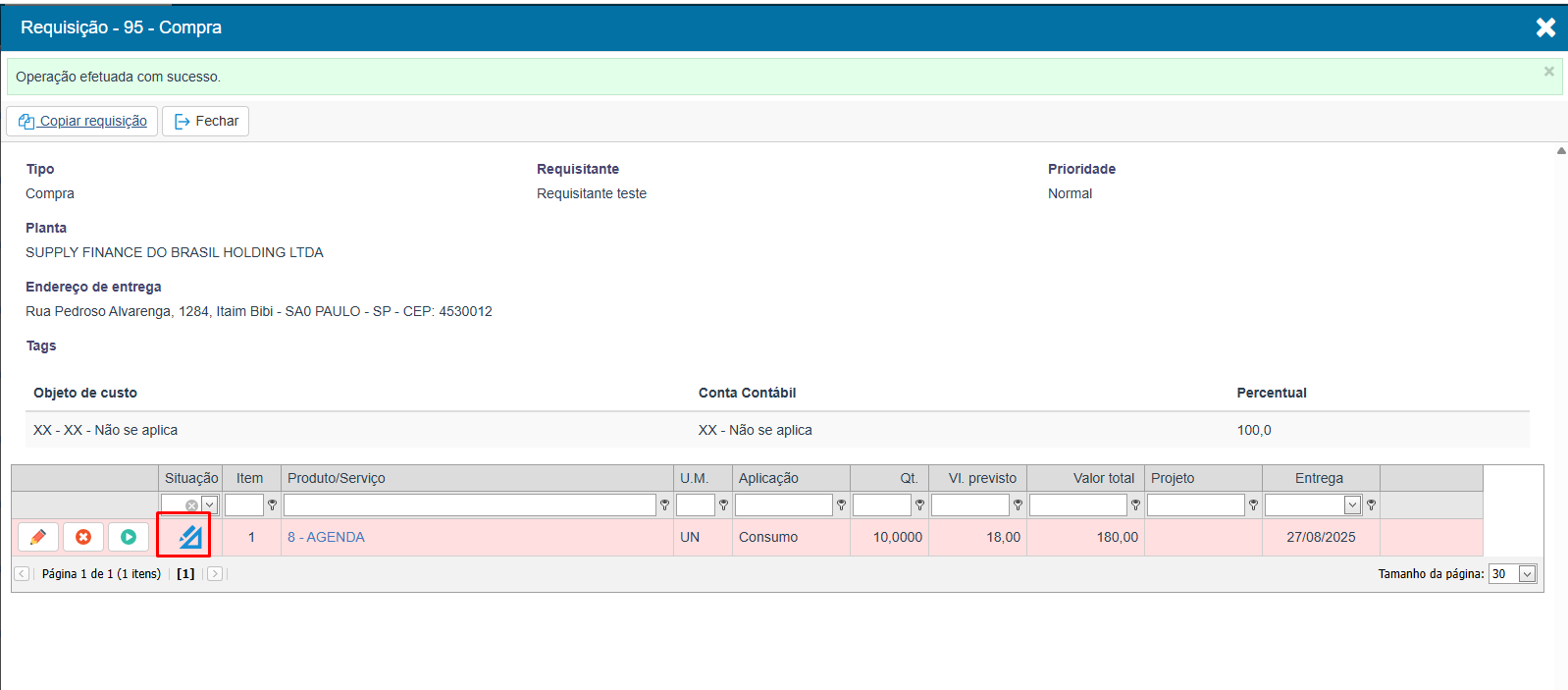Click the filter icon next to Entrega filter
1568x690 pixels.
pos(1371,505)
